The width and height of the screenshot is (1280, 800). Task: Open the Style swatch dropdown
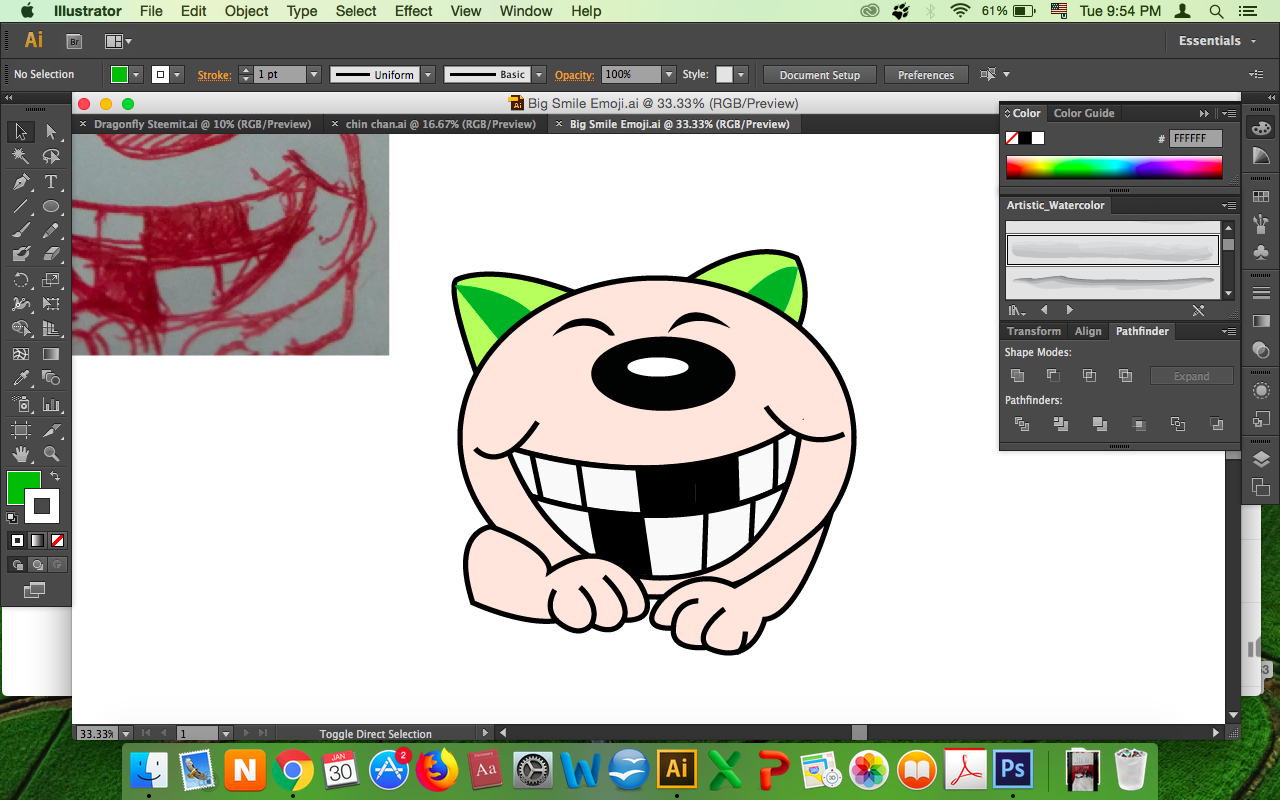tap(741, 75)
